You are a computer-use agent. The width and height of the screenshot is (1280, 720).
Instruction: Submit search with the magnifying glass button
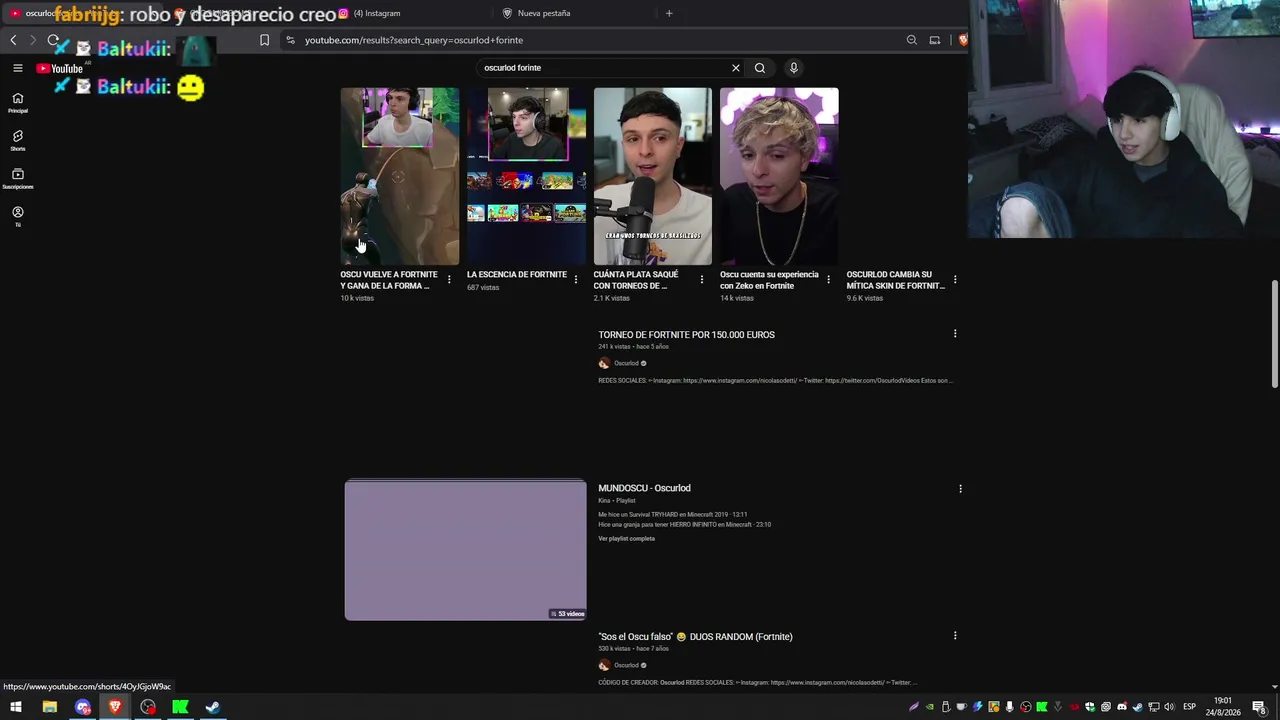point(760,68)
